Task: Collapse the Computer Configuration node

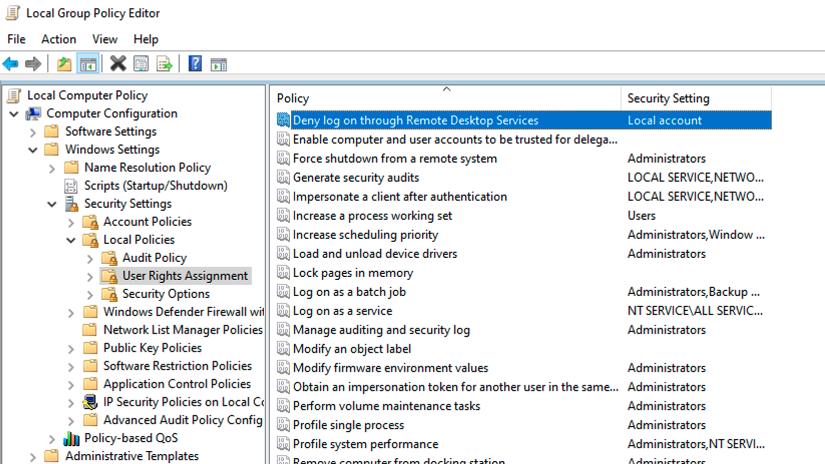Action: [x=14, y=114]
